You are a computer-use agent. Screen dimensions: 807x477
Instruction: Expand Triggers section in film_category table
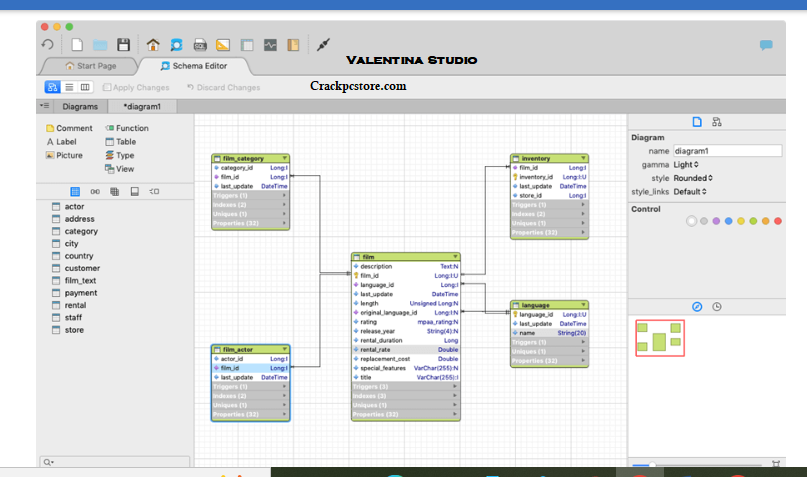(250, 196)
